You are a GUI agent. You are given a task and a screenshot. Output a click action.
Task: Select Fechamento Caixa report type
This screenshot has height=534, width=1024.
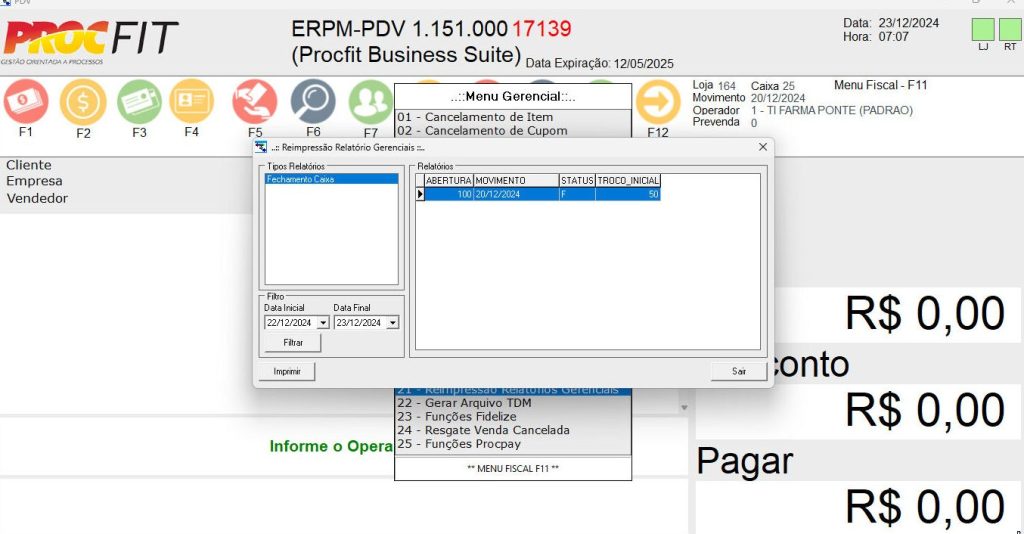point(332,179)
